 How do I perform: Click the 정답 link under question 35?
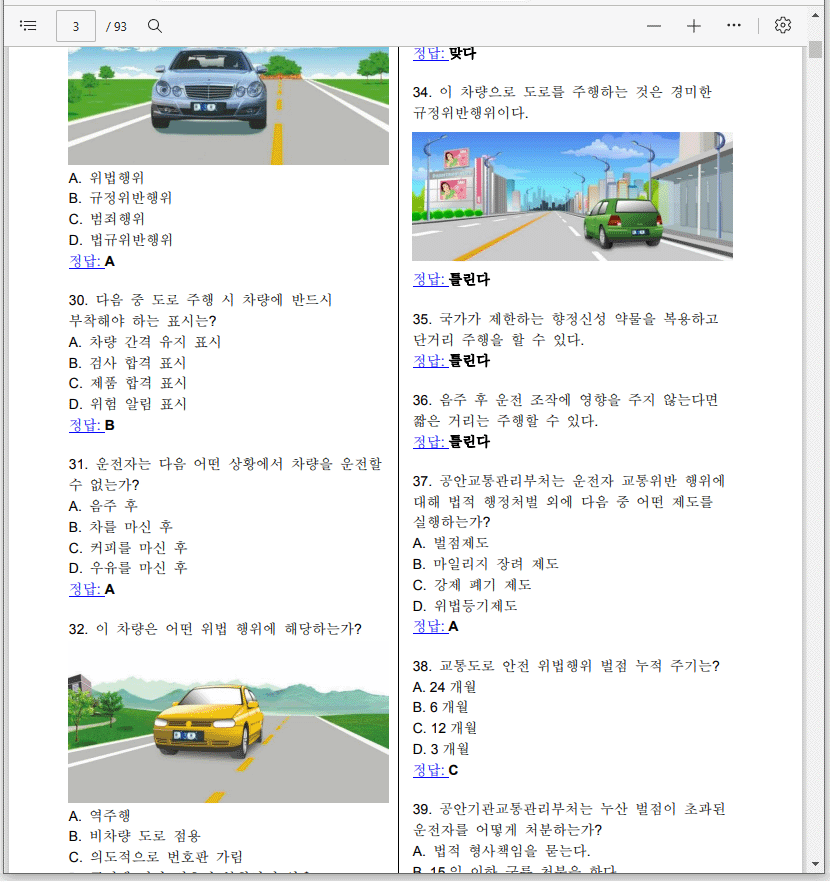click(x=429, y=360)
